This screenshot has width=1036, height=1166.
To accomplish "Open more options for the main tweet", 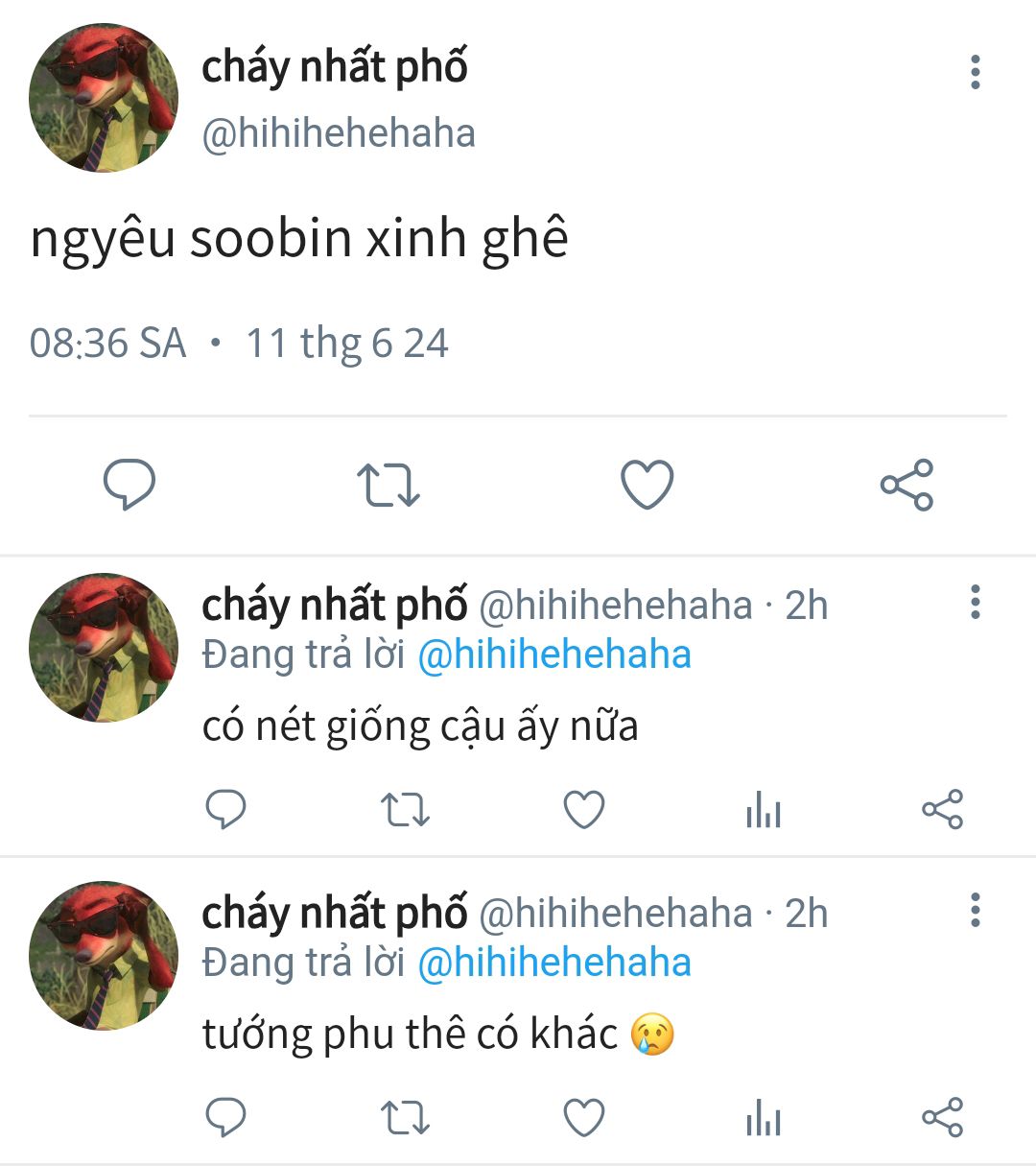I will point(976,72).
